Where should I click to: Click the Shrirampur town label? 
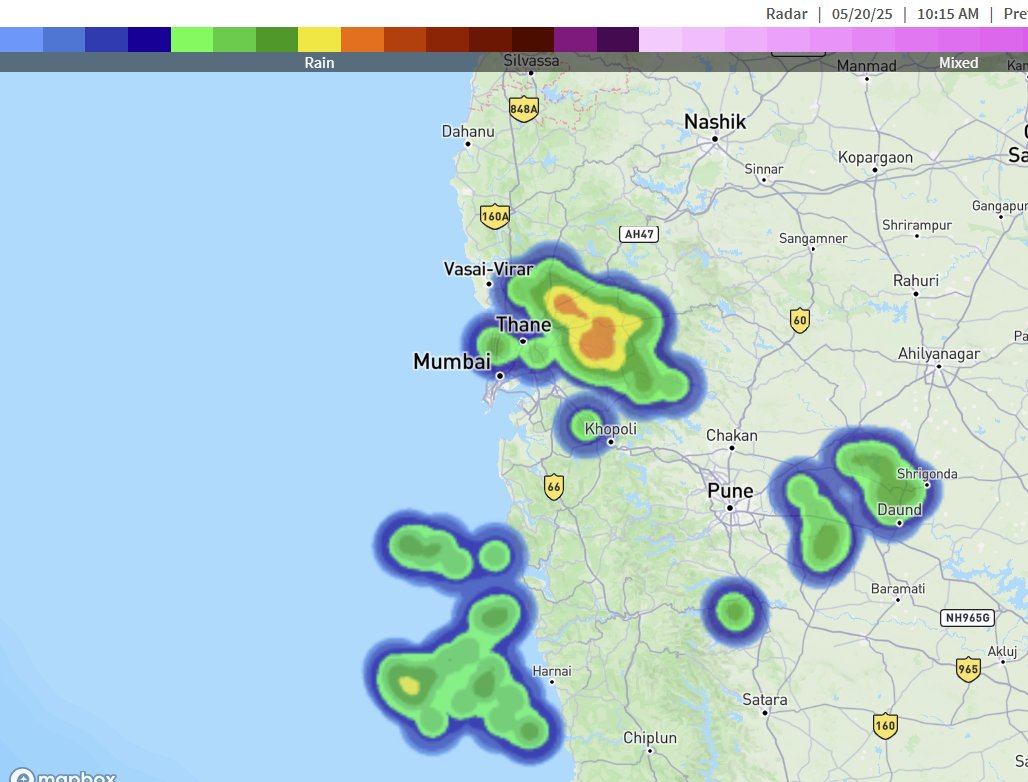[917, 225]
